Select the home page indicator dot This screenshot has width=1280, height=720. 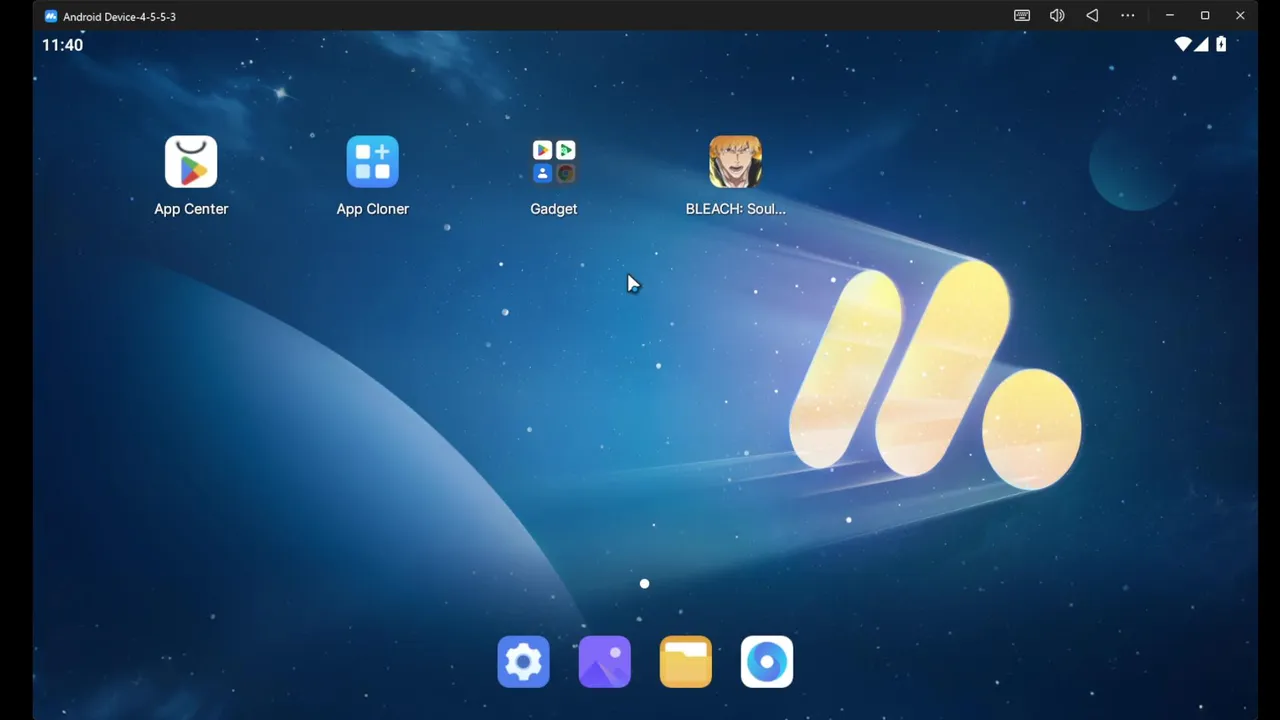[x=644, y=584]
